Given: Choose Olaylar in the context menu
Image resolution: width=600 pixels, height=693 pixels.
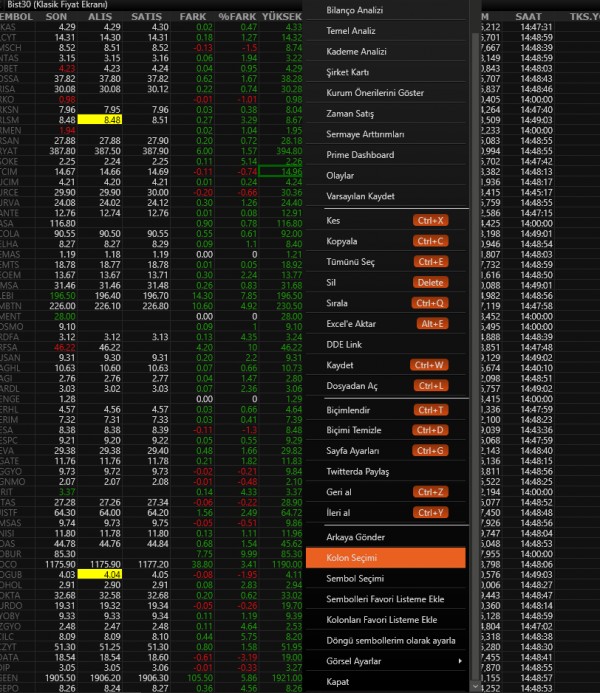Looking at the screenshot, I should pyautogui.click(x=385, y=175).
